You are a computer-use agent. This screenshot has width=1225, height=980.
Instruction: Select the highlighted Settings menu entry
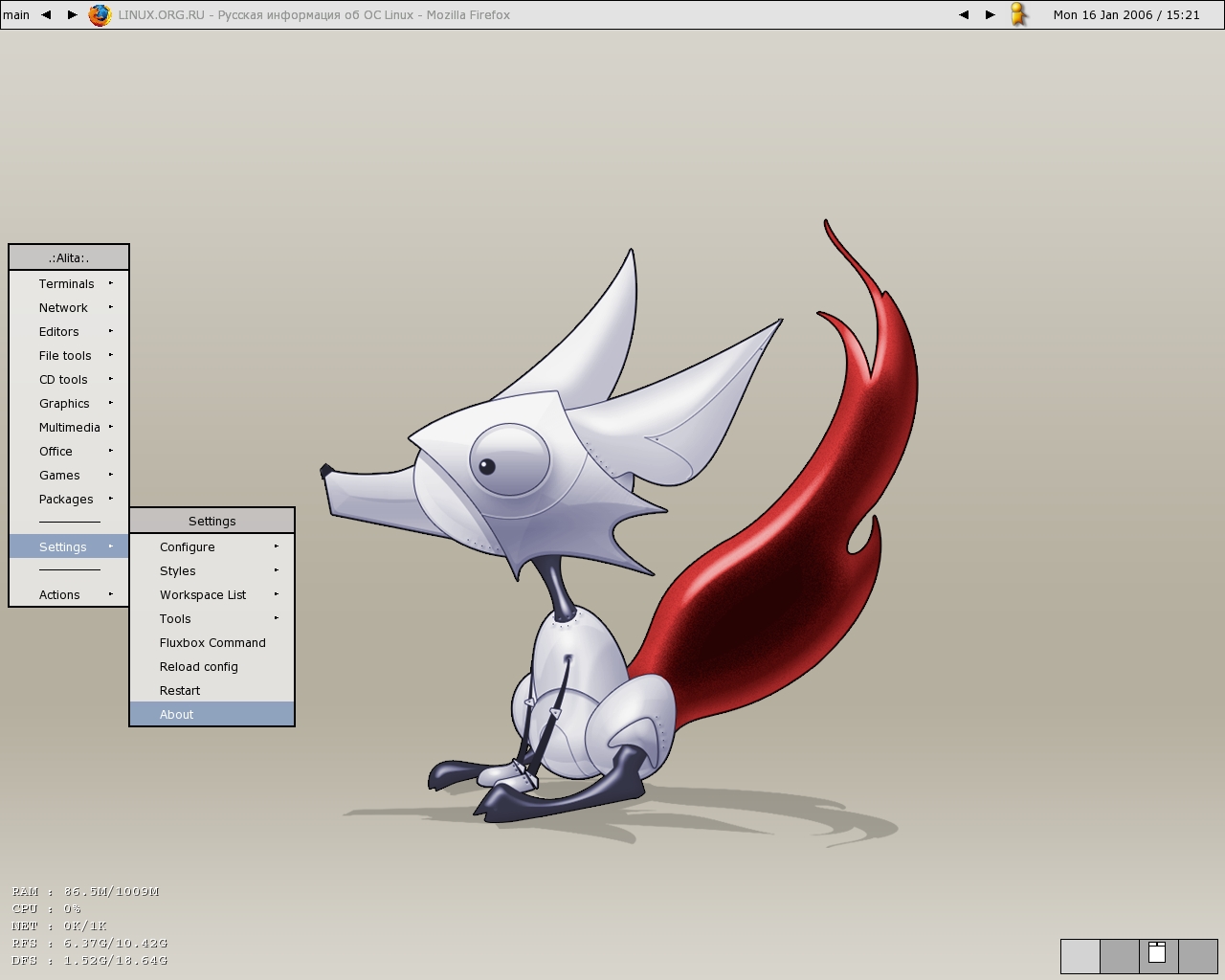tap(69, 546)
